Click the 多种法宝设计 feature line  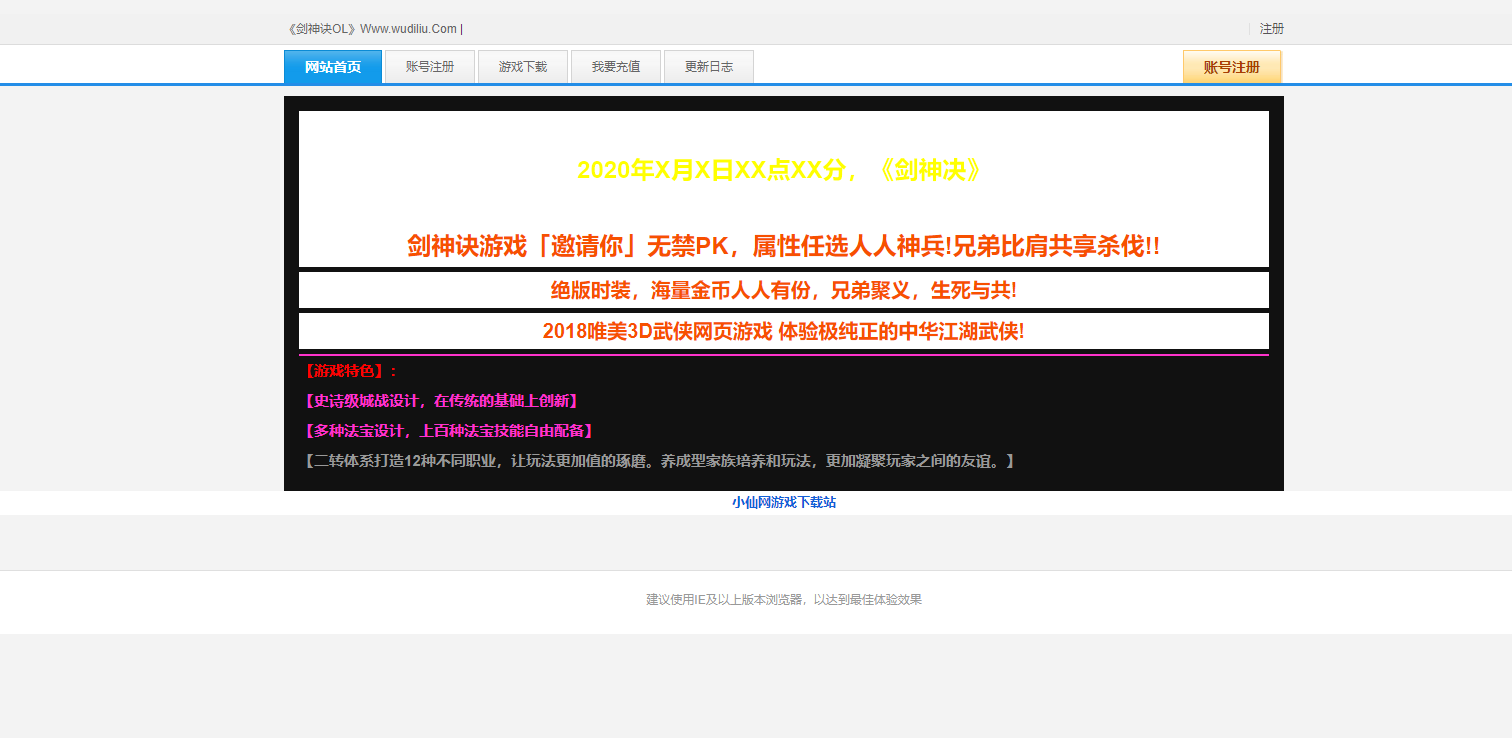pos(448,431)
